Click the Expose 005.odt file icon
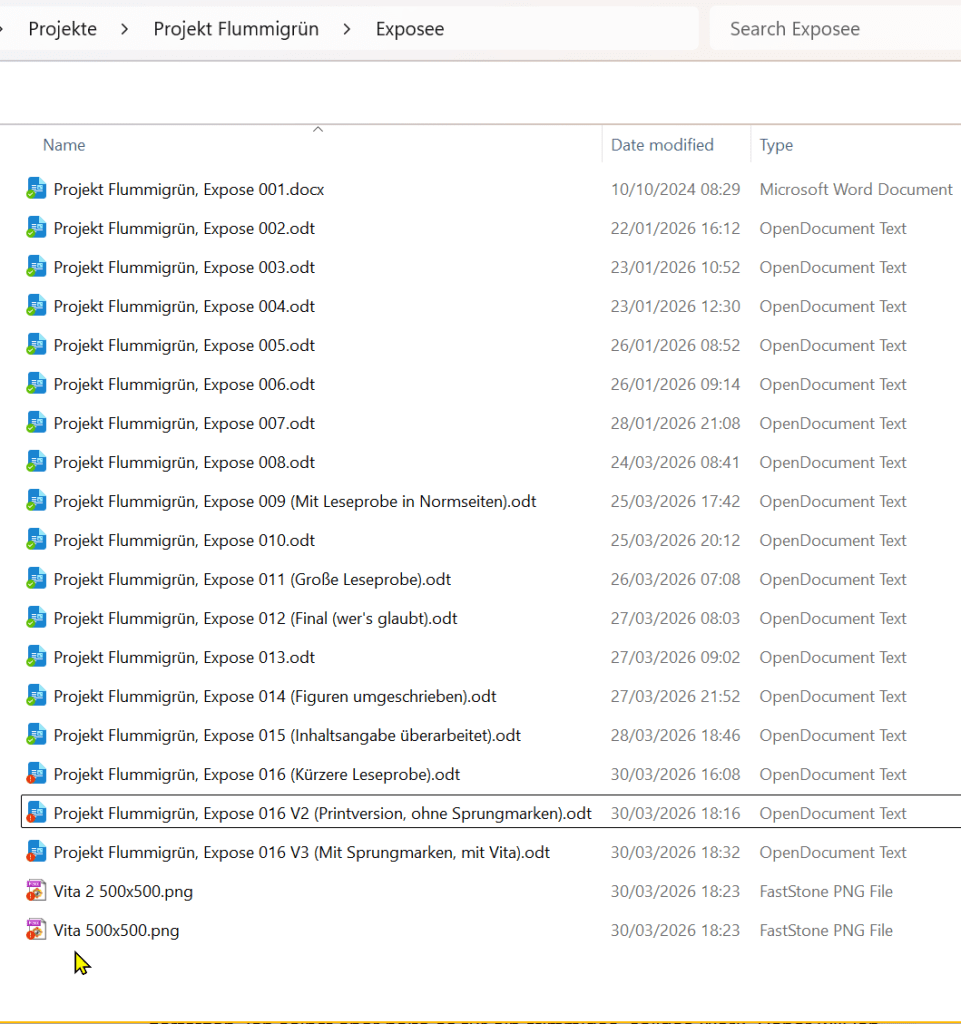 click(36, 345)
